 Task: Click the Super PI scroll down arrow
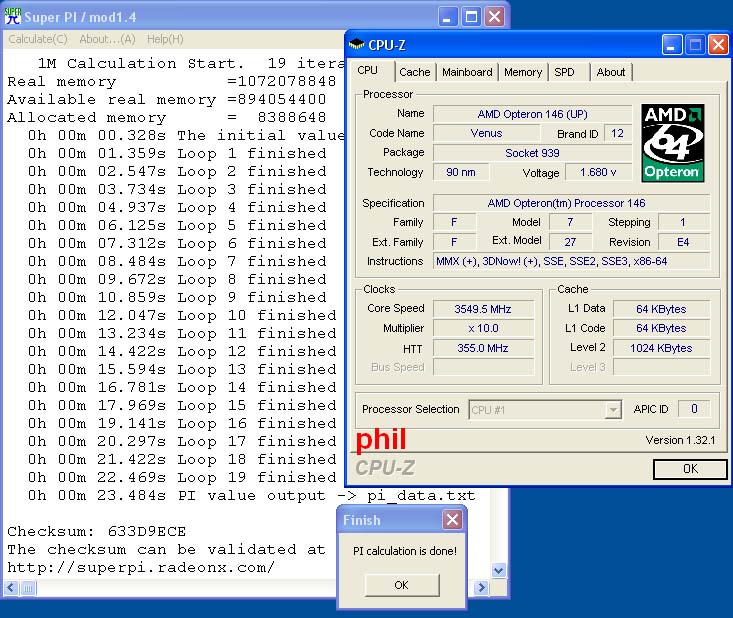(x=498, y=570)
